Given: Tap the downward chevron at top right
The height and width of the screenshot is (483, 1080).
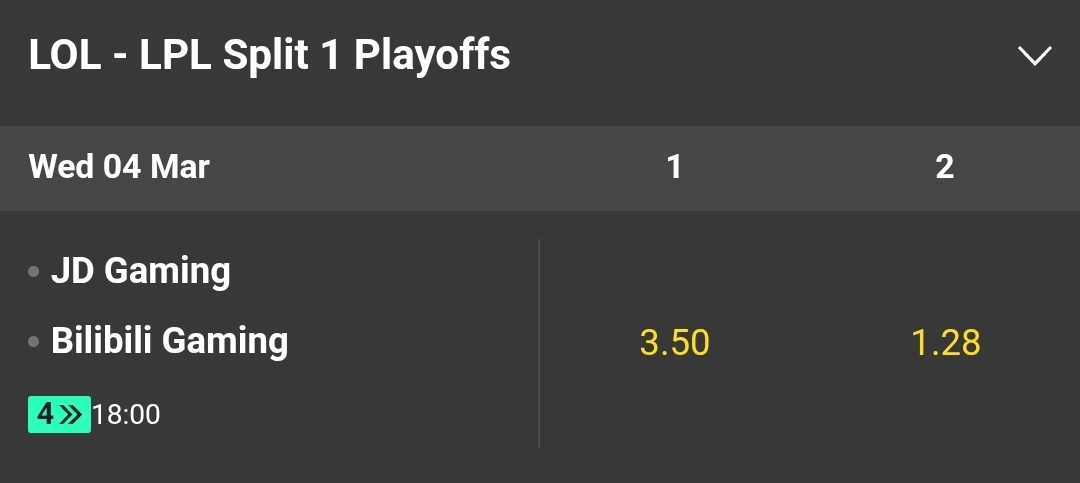Looking at the screenshot, I should (x=1034, y=56).
